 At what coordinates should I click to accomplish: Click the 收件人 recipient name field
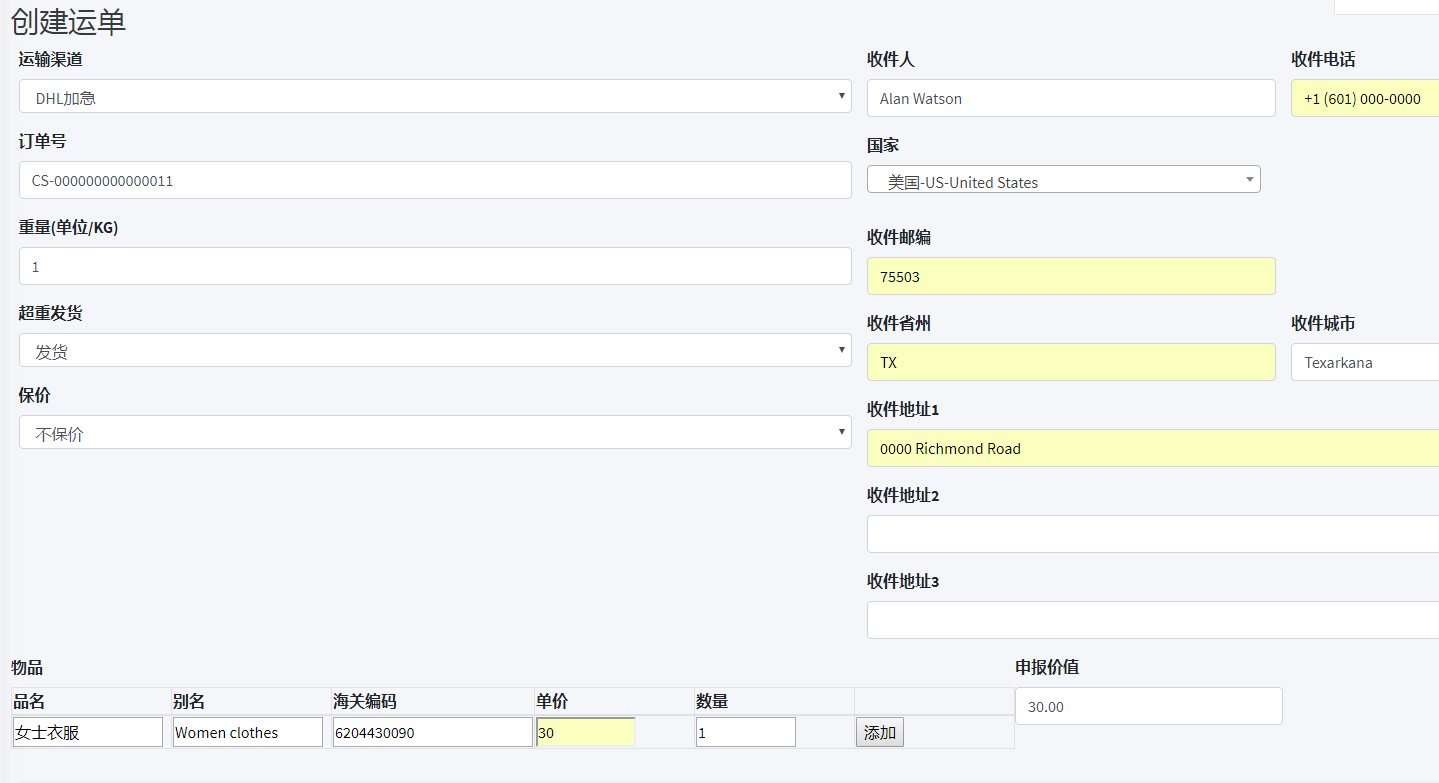(x=1070, y=99)
